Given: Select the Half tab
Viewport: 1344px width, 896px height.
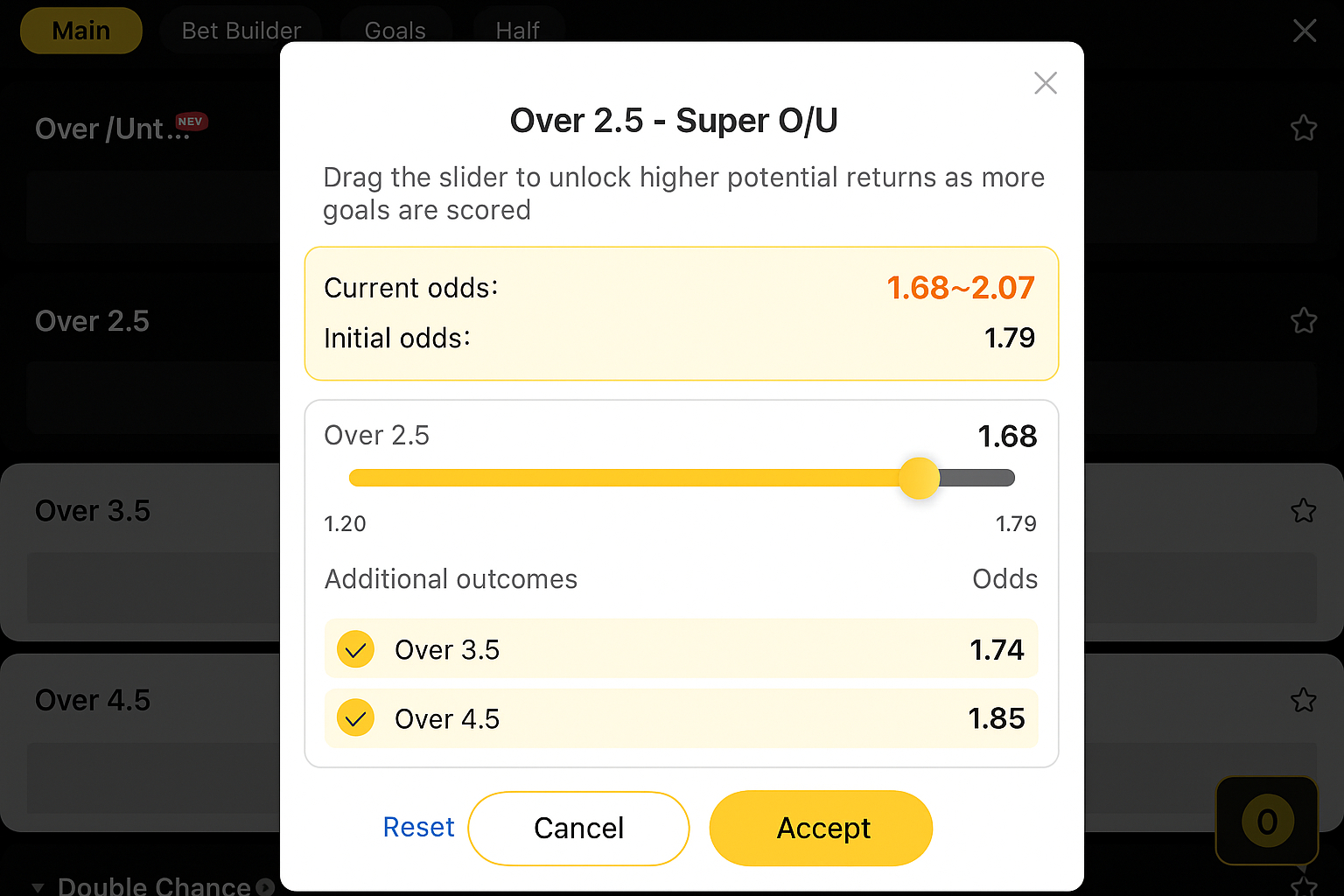Looking at the screenshot, I should click(x=518, y=31).
